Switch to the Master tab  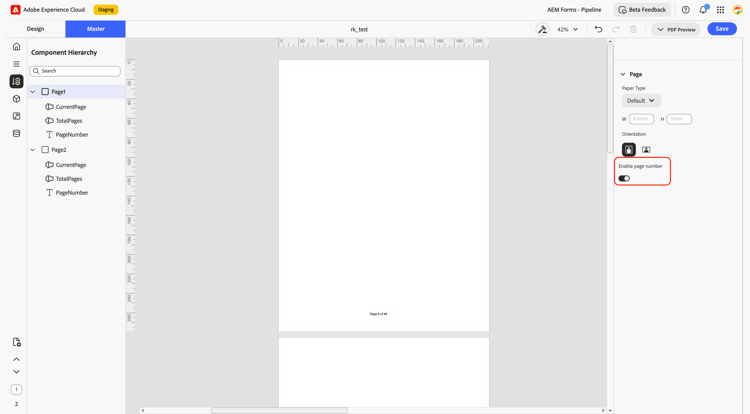coord(96,29)
